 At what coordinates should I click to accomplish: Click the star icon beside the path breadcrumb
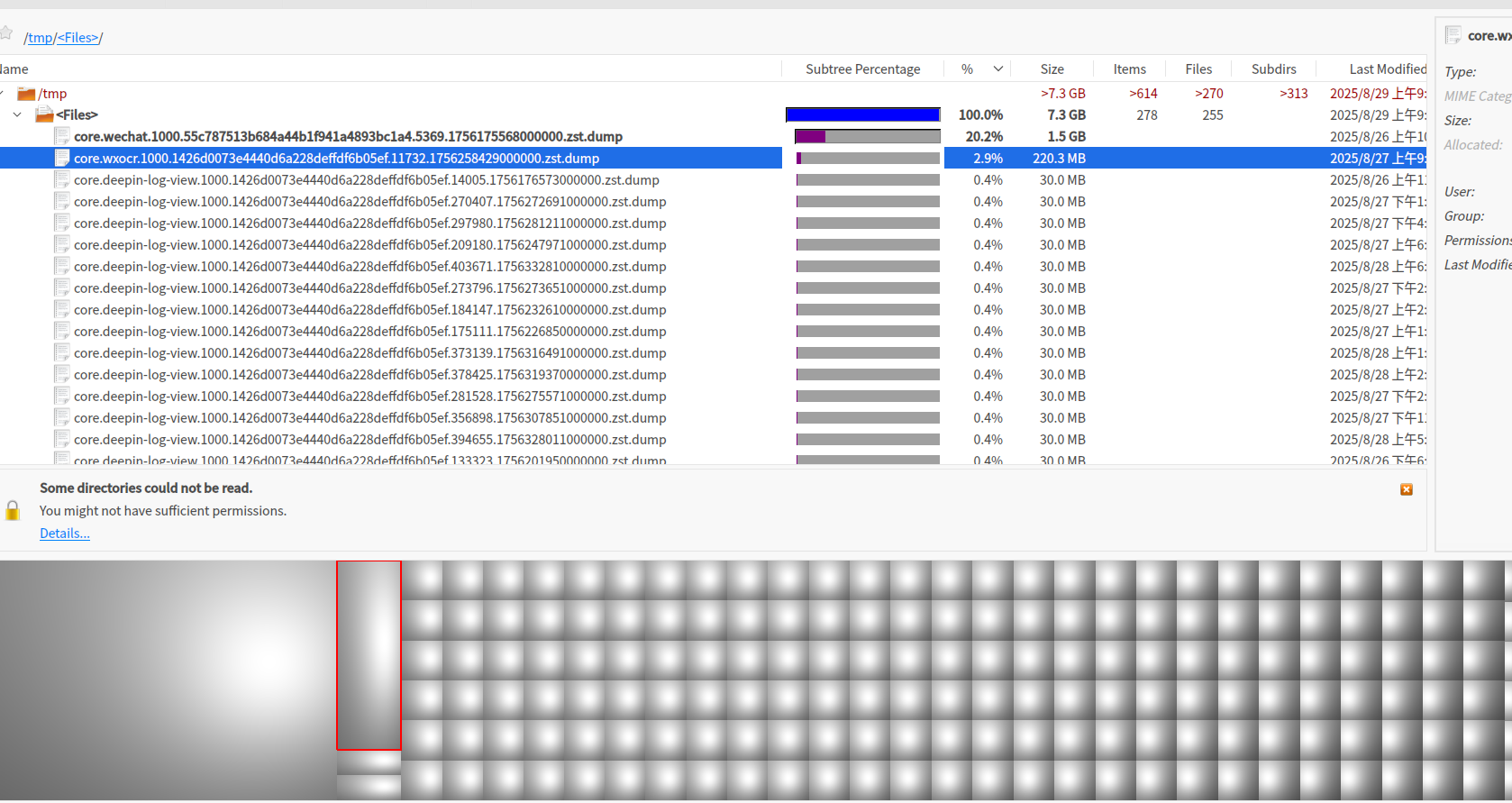coord(6,34)
